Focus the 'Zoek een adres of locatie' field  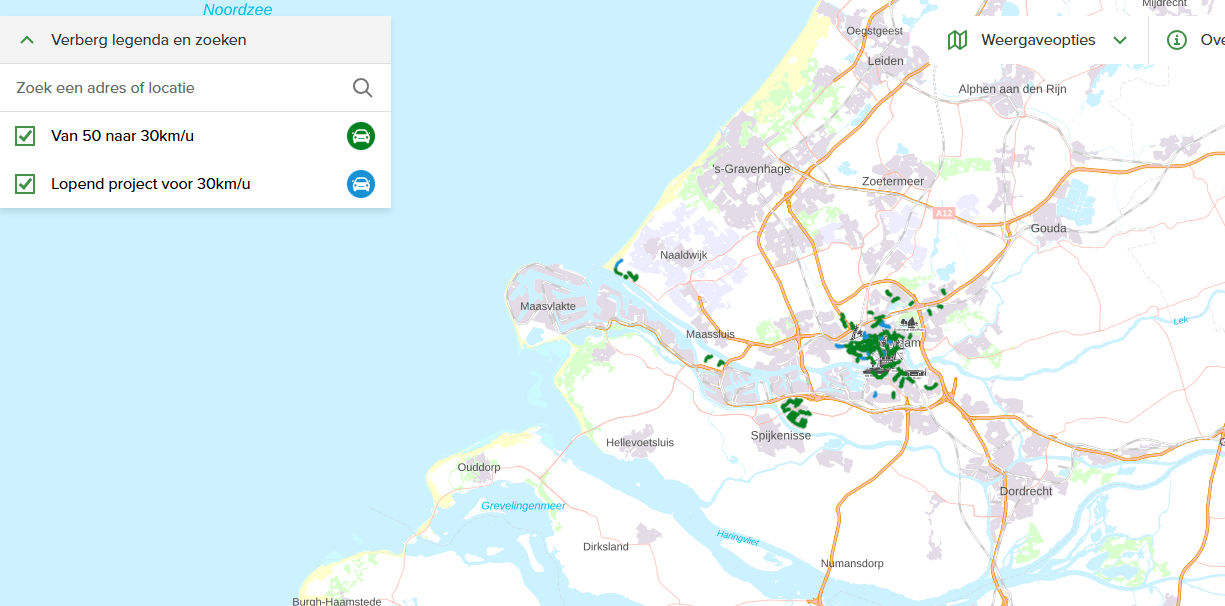pyautogui.click(x=175, y=88)
